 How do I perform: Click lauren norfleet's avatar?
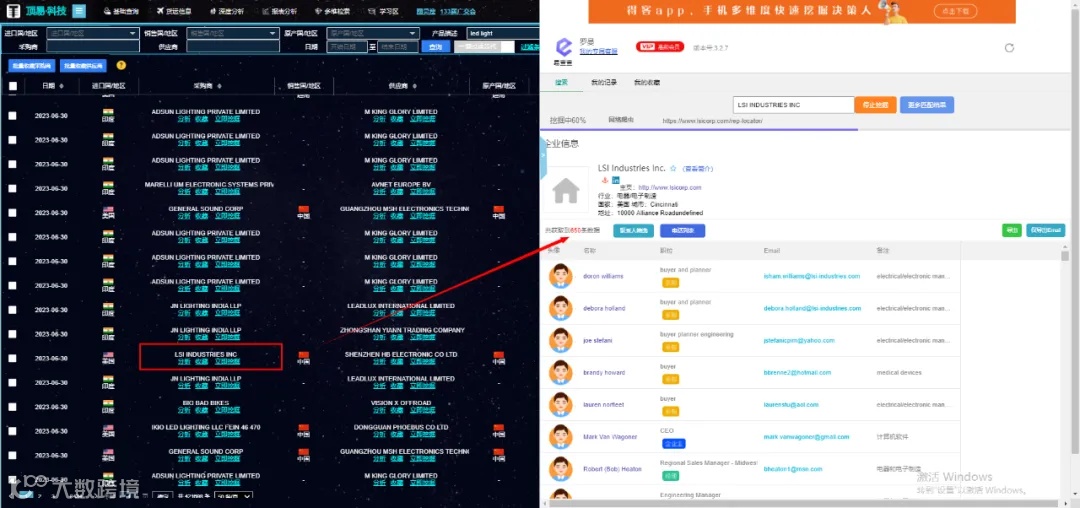(x=561, y=405)
